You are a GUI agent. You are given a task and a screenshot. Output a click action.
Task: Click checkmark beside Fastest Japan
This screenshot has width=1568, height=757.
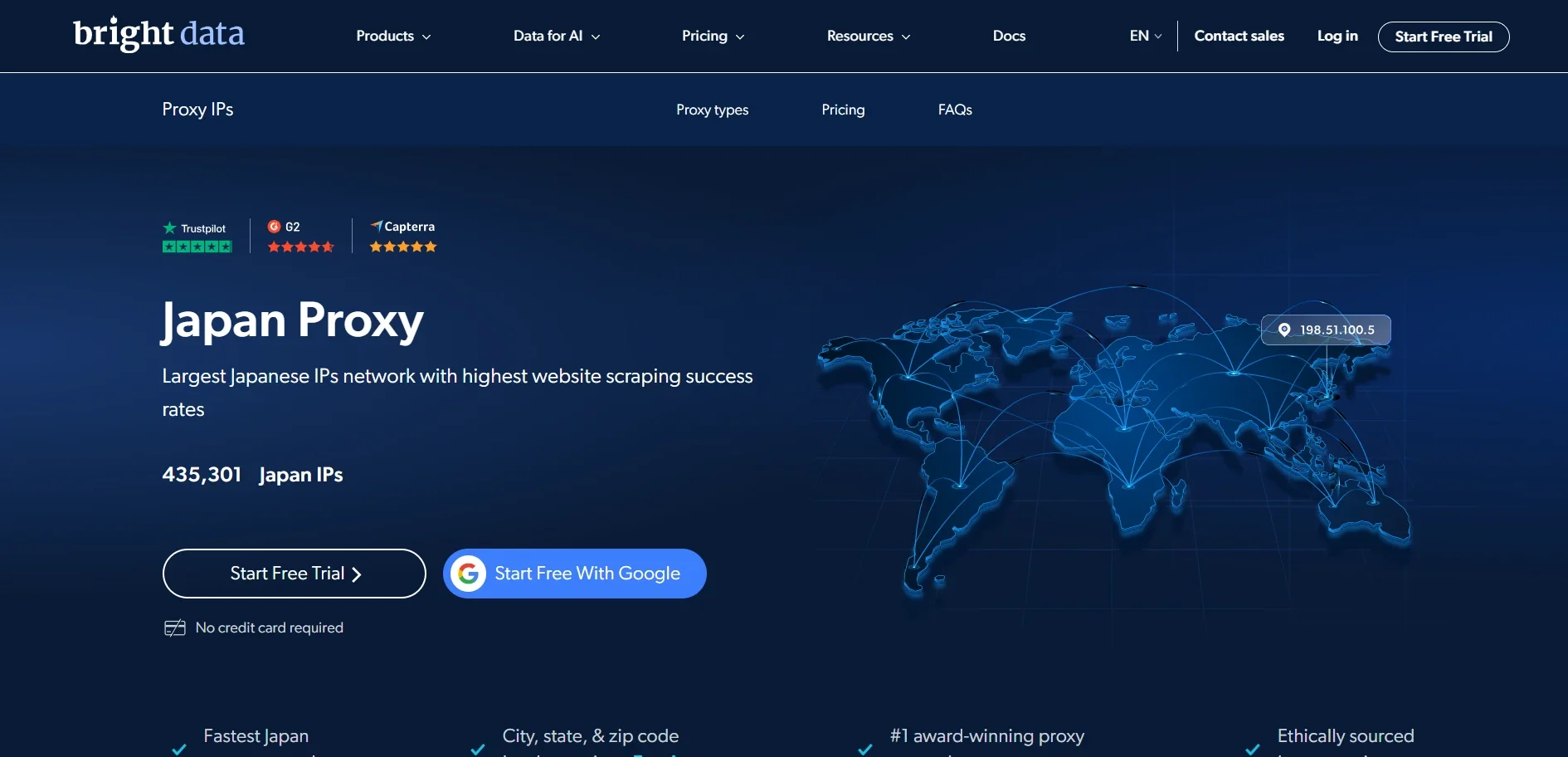coord(178,750)
